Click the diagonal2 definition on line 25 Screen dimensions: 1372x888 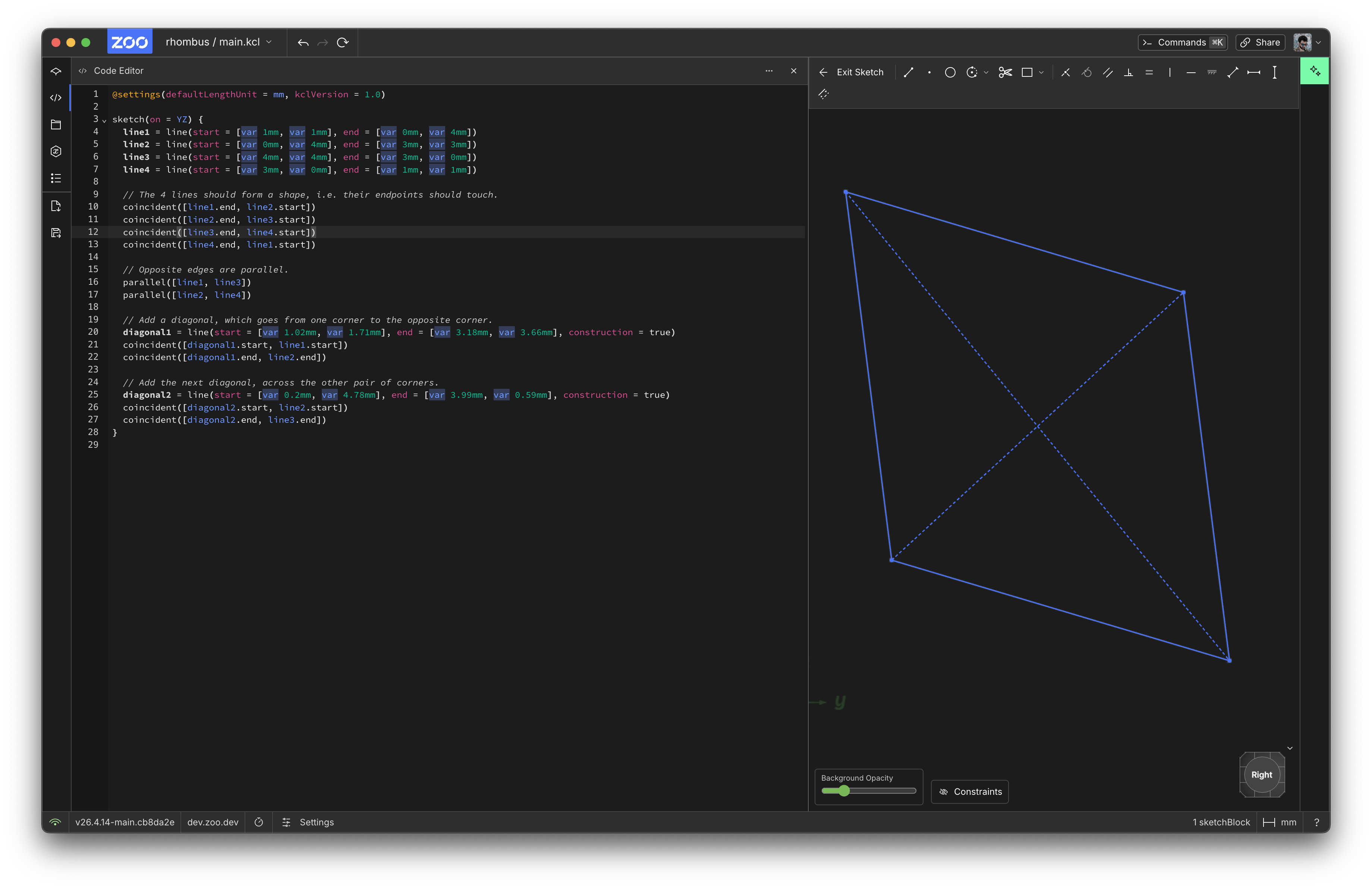[396, 395]
